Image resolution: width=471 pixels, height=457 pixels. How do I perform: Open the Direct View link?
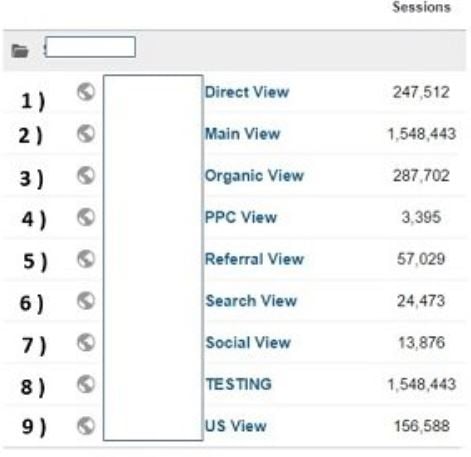tap(247, 92)
